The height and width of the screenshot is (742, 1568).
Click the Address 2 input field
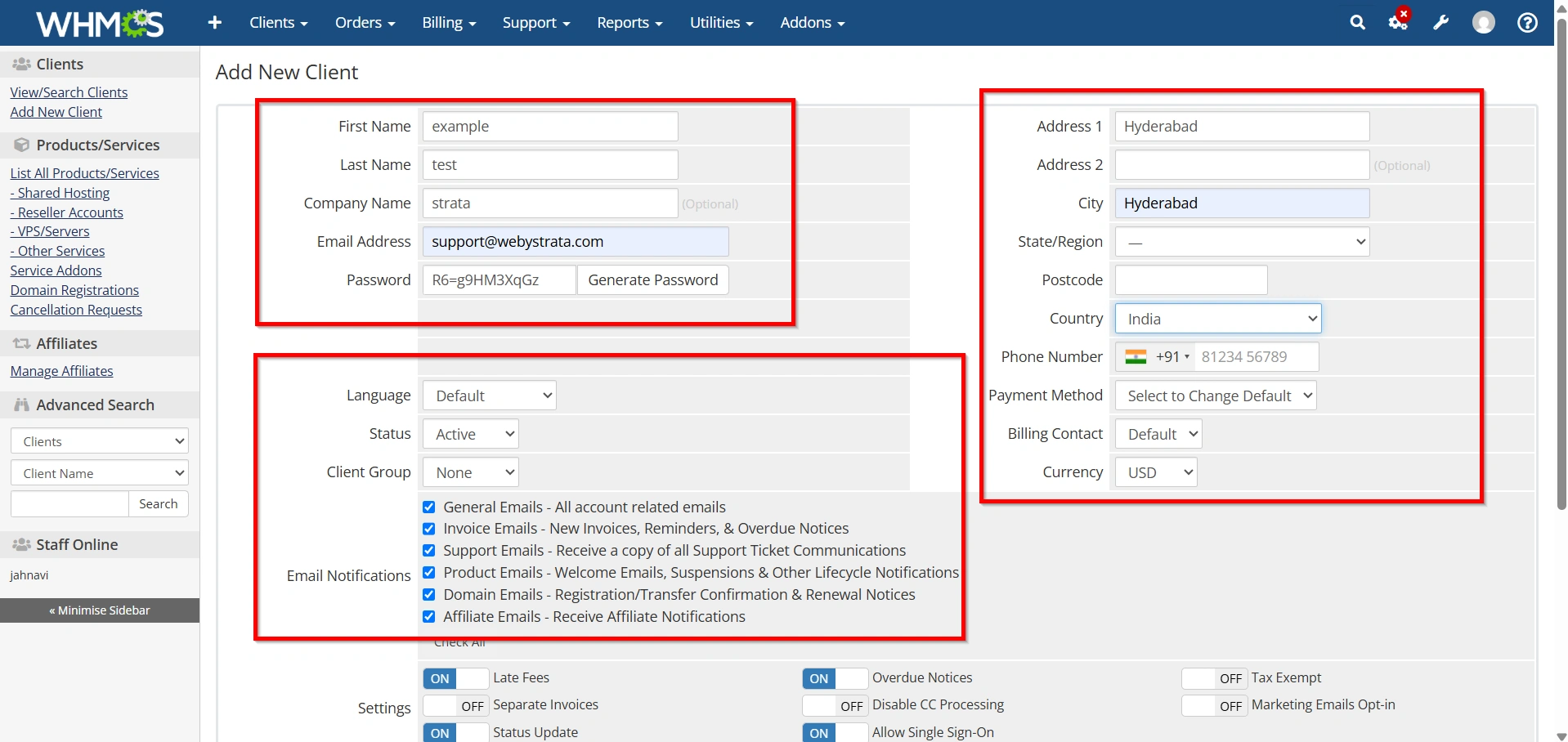coord(1242,165)
